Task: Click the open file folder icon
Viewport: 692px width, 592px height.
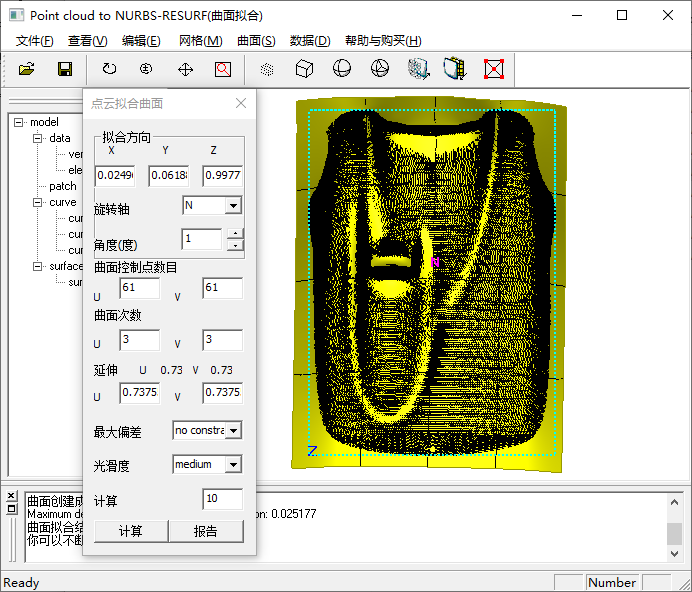Action: [27, 69]
